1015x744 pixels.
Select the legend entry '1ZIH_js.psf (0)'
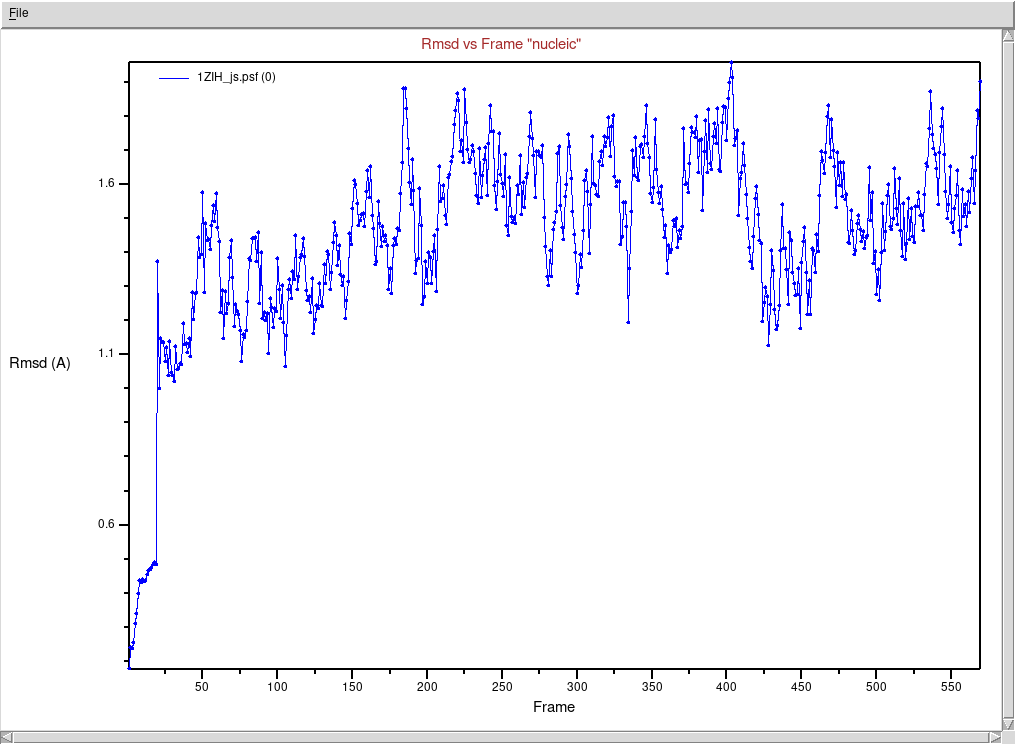click(236, 77)
